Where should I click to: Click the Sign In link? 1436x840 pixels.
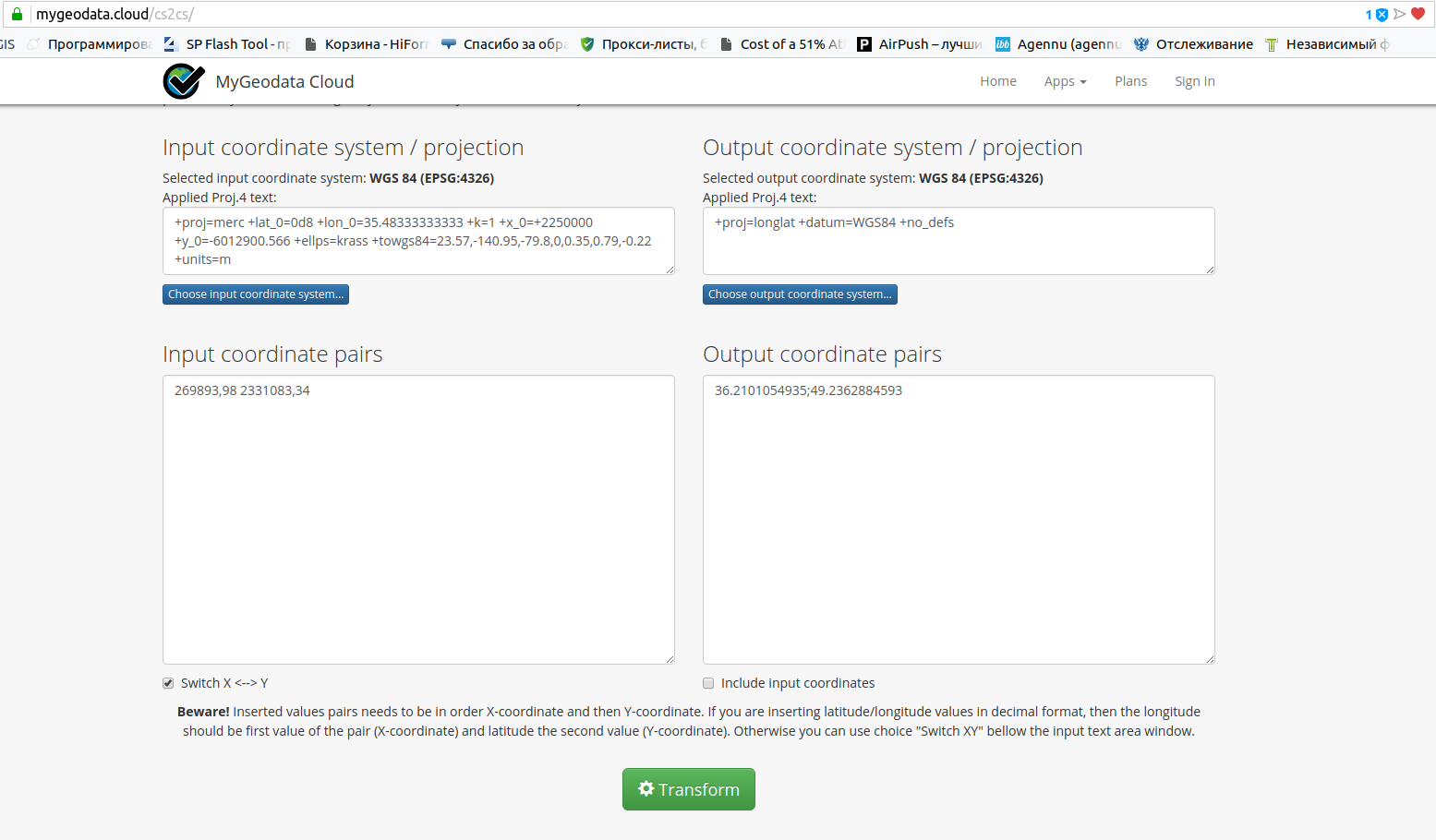tap(1195, 81)
